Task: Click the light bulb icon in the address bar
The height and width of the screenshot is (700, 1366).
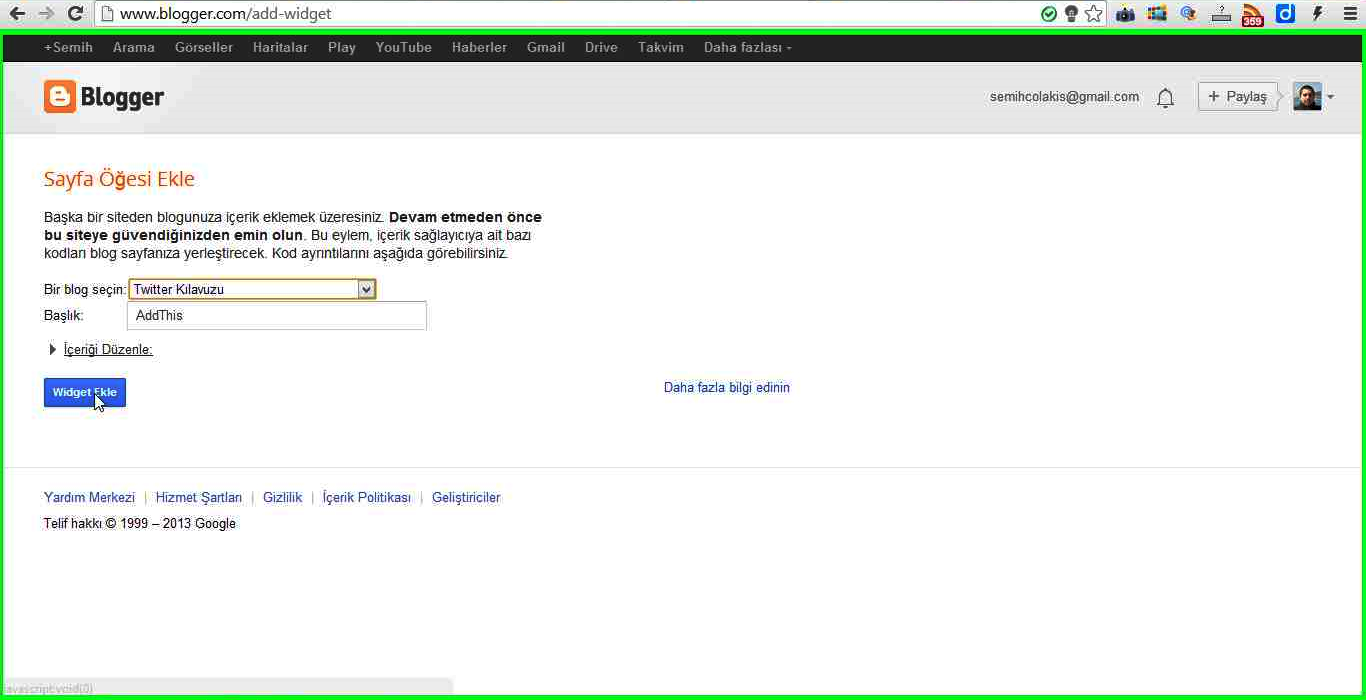Action: pyautogui.click(x=1071, y=14)
